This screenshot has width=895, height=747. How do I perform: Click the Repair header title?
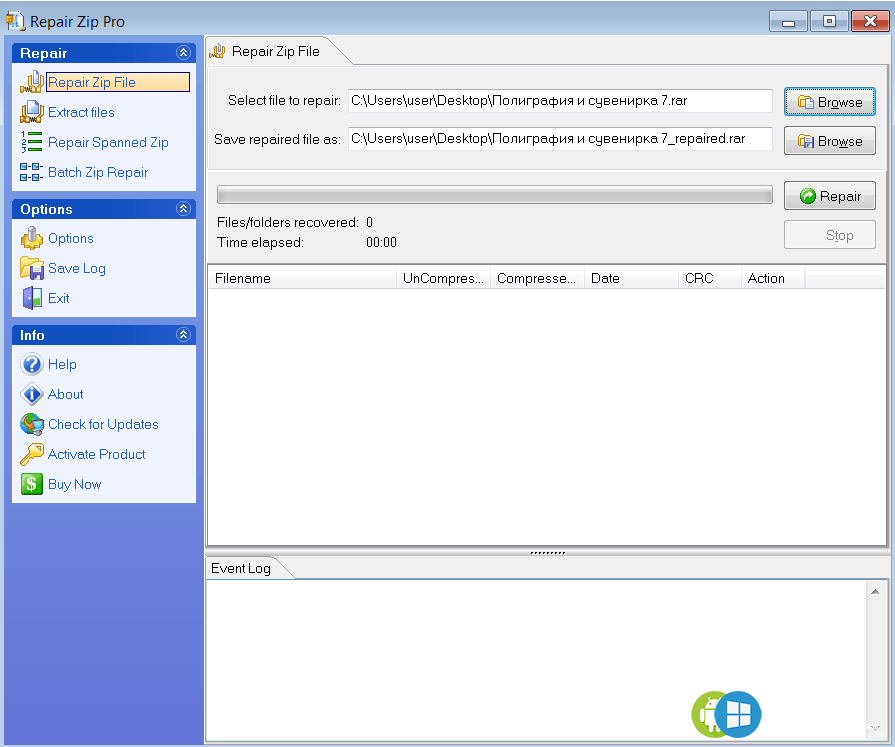pyautogui.click(x=43, y=53)
